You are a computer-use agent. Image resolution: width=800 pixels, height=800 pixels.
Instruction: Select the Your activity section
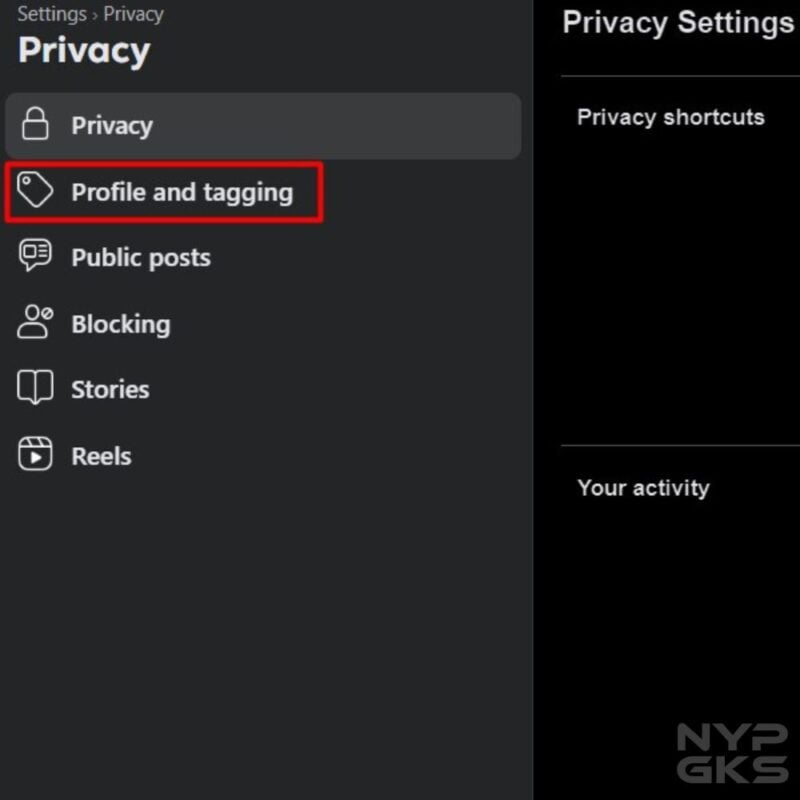[x=644, y=488]
